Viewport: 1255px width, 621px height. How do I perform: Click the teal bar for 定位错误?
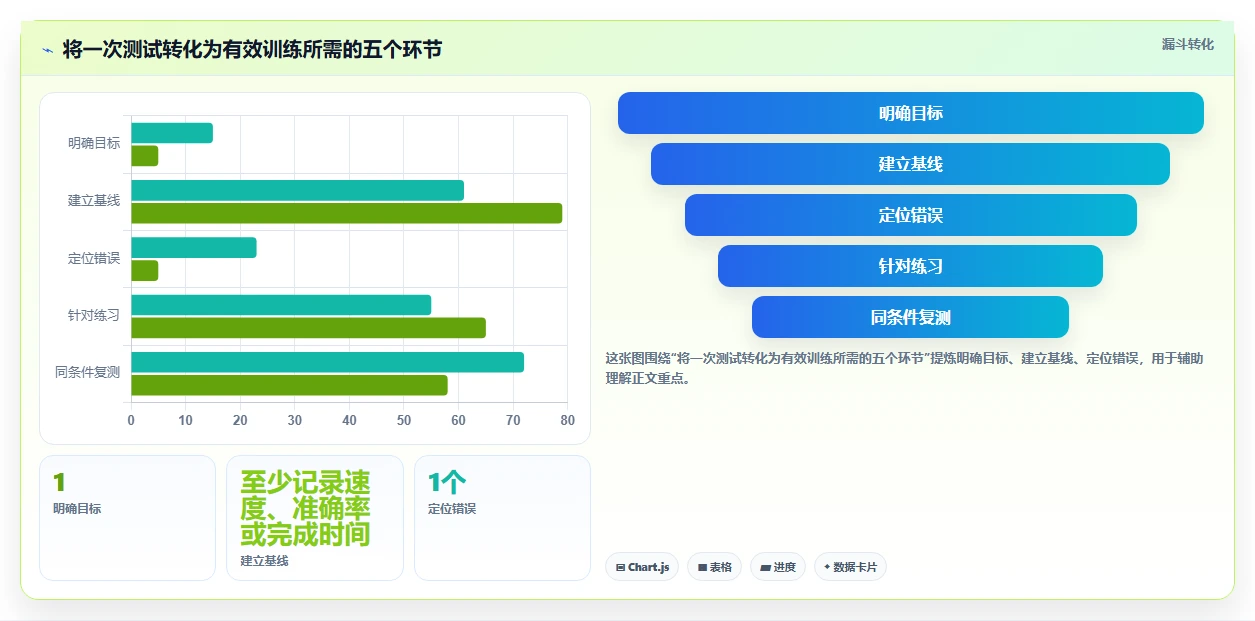pyautogui.click(x=194, y=248)
